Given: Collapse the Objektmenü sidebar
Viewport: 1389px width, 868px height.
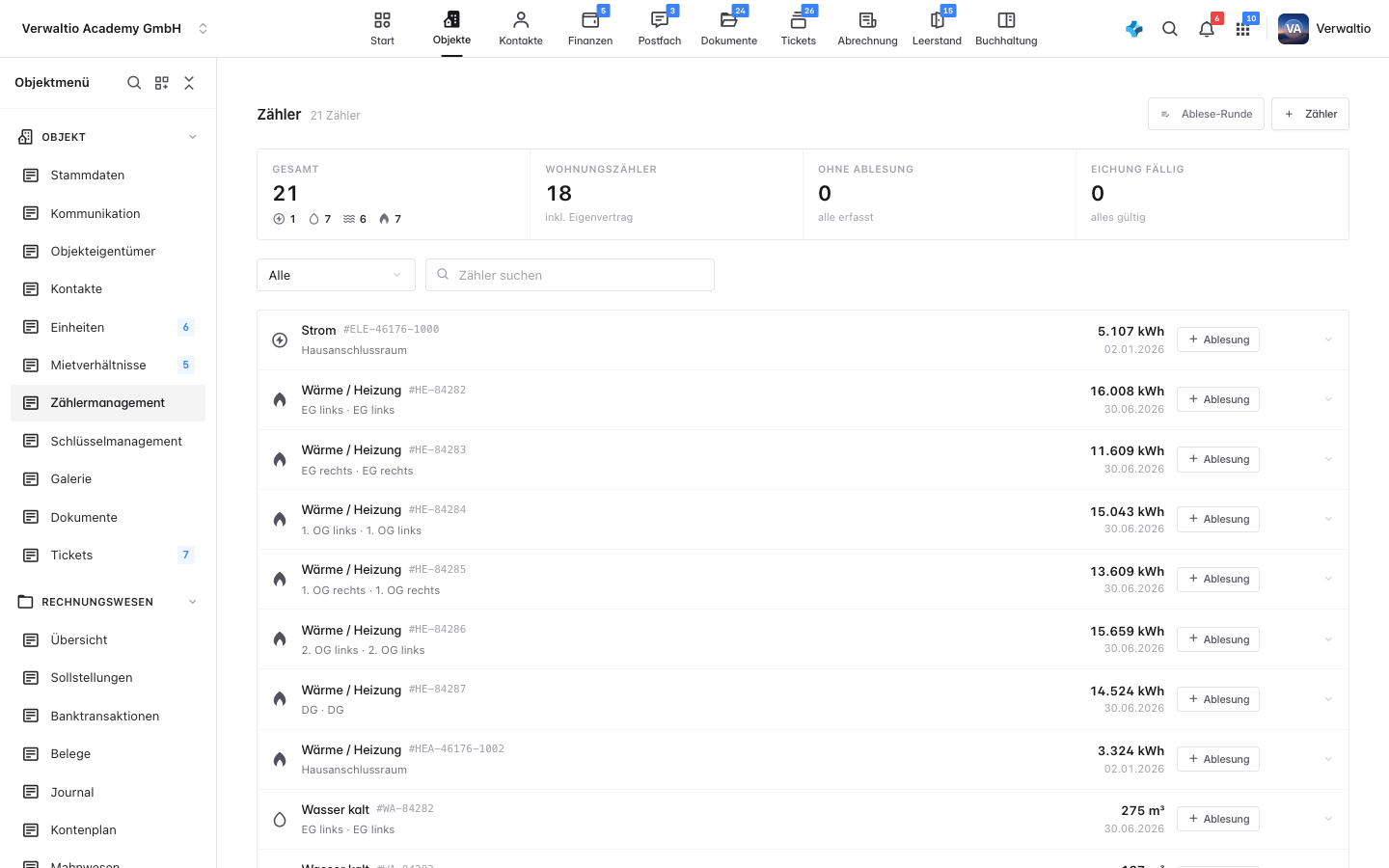Looking at the screenshot, I should click(189, 83).
